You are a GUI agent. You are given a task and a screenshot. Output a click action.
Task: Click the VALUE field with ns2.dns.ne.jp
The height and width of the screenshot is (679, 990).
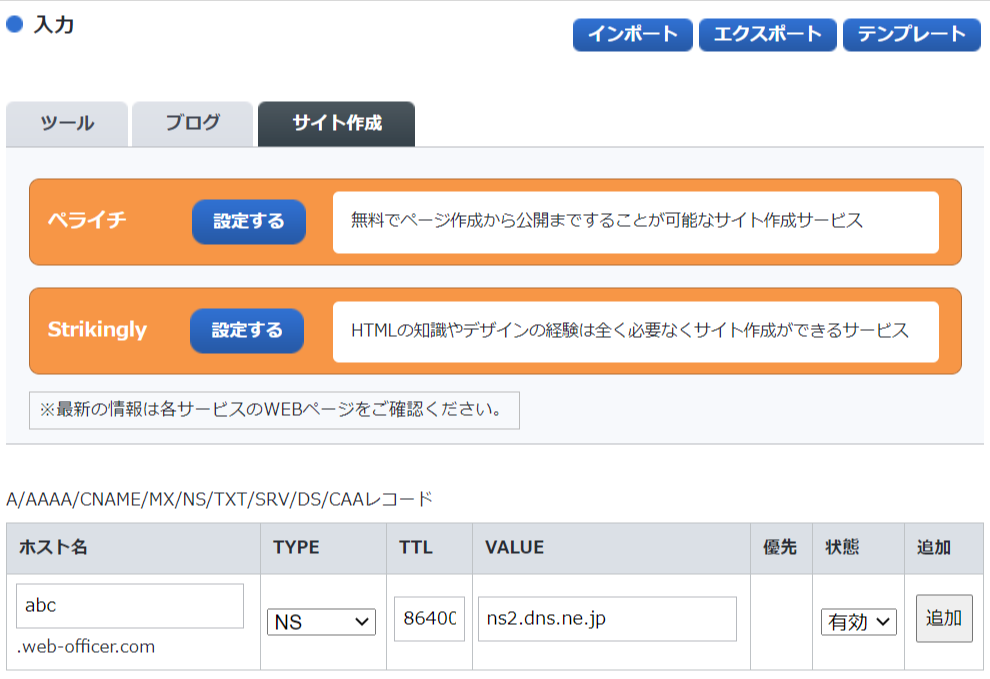pos(607,618)
